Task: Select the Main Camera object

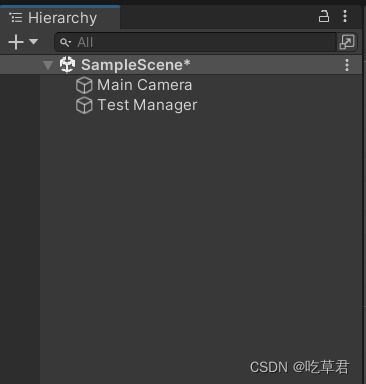Action: 145,85
